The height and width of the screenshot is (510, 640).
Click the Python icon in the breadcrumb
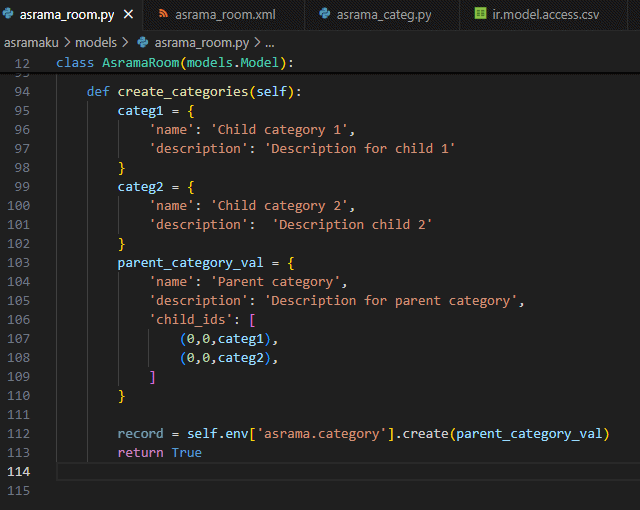(142, 42)
